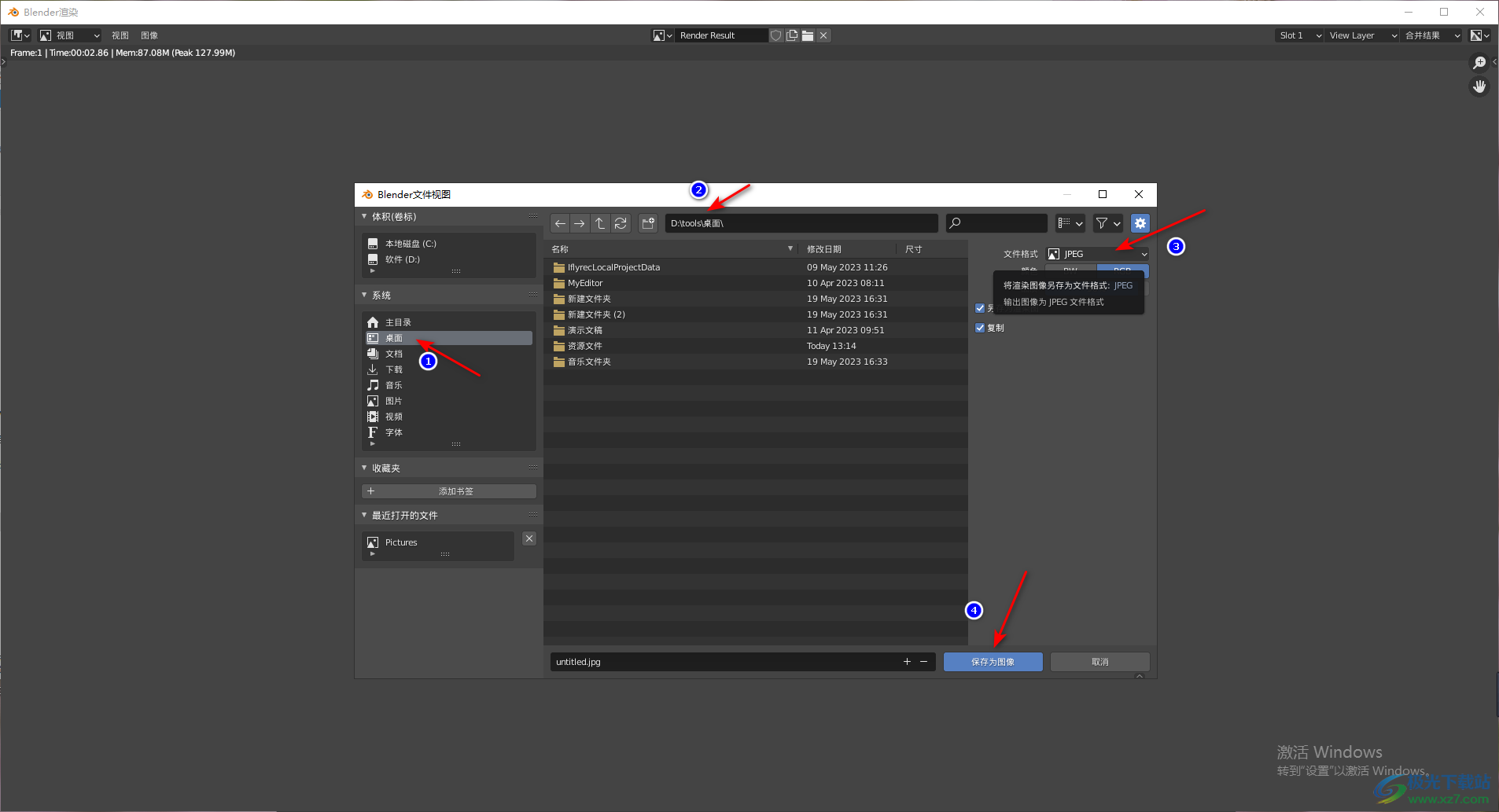Viewport: 1499px width, 812px height.
Task: Select 新建文件夹 (2) folder
Action: tap(756, 314)
